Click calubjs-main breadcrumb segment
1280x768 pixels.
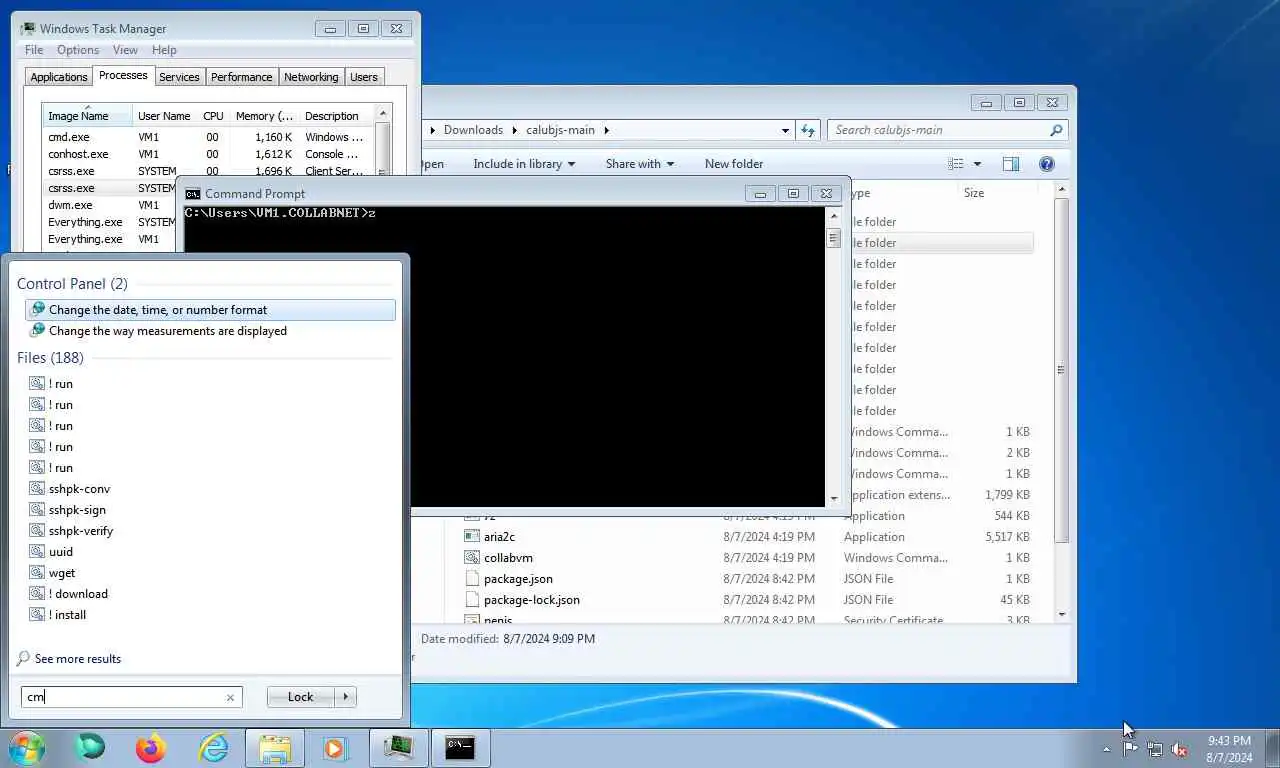[560, 130]
